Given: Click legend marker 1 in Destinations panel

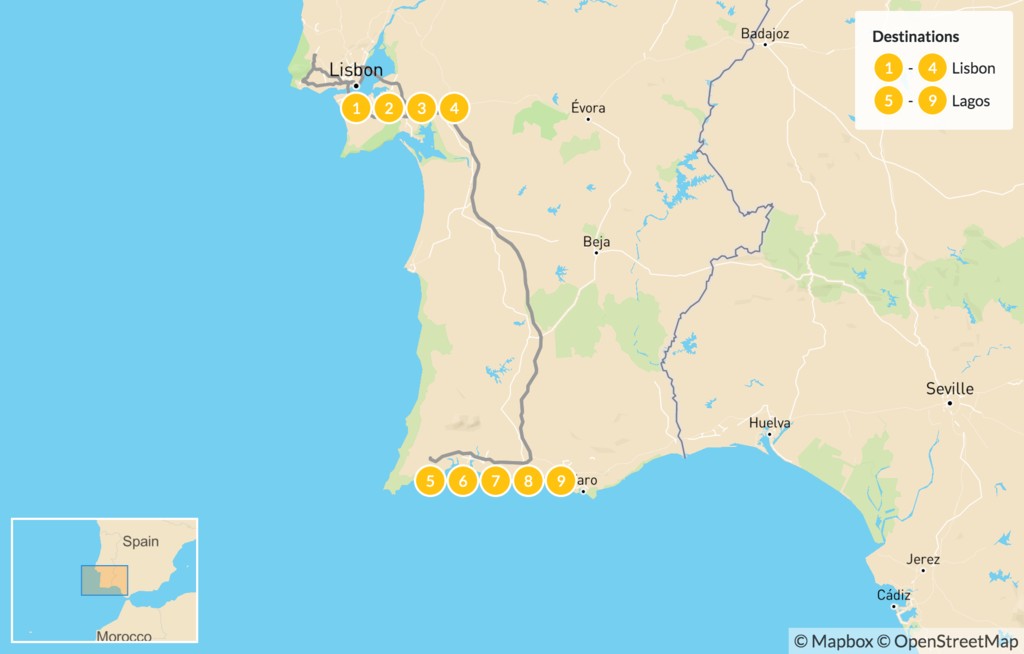Looking at the screenshot, I should click(888, 68).
